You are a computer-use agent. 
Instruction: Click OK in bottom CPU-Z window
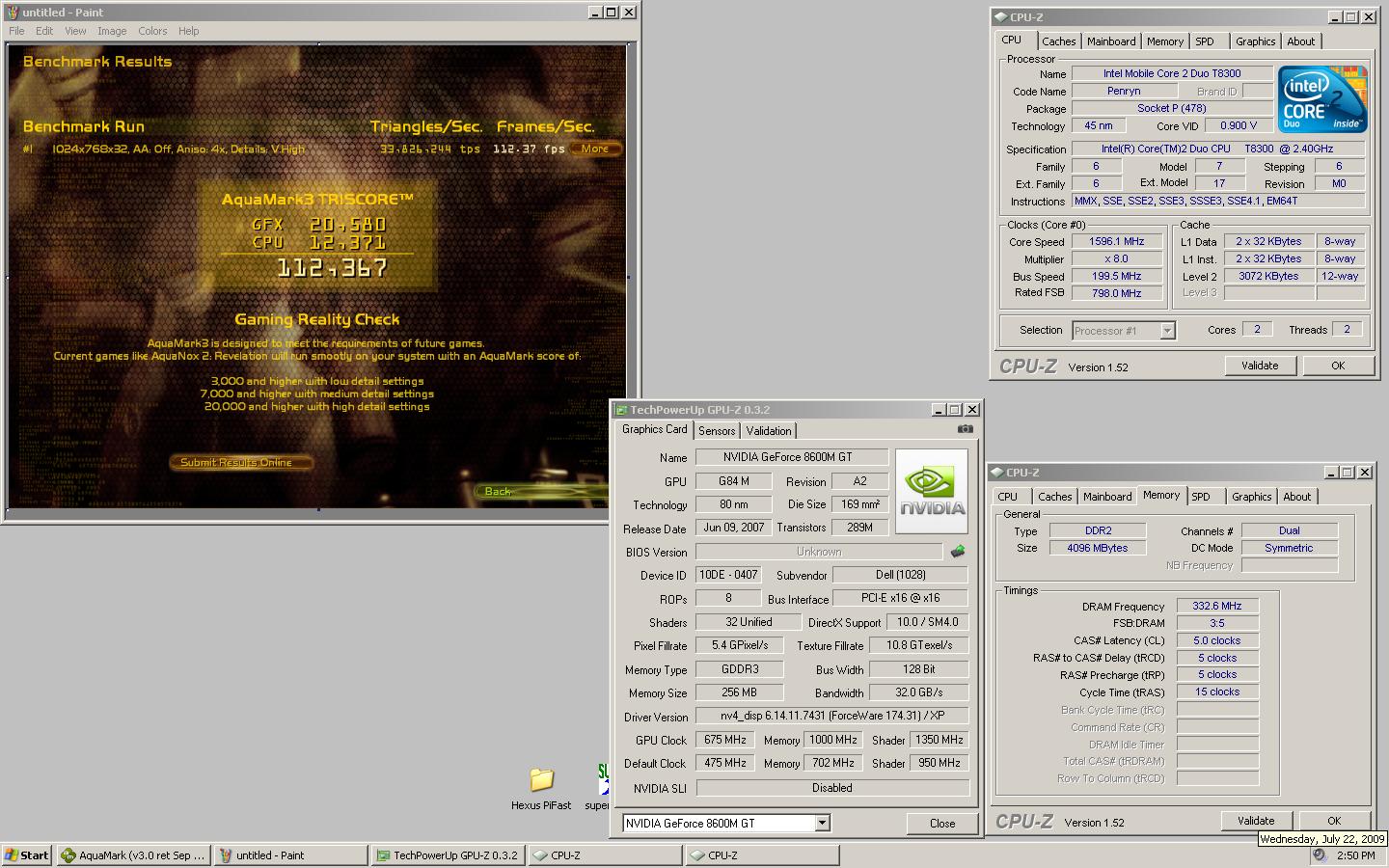(1334, 821)
